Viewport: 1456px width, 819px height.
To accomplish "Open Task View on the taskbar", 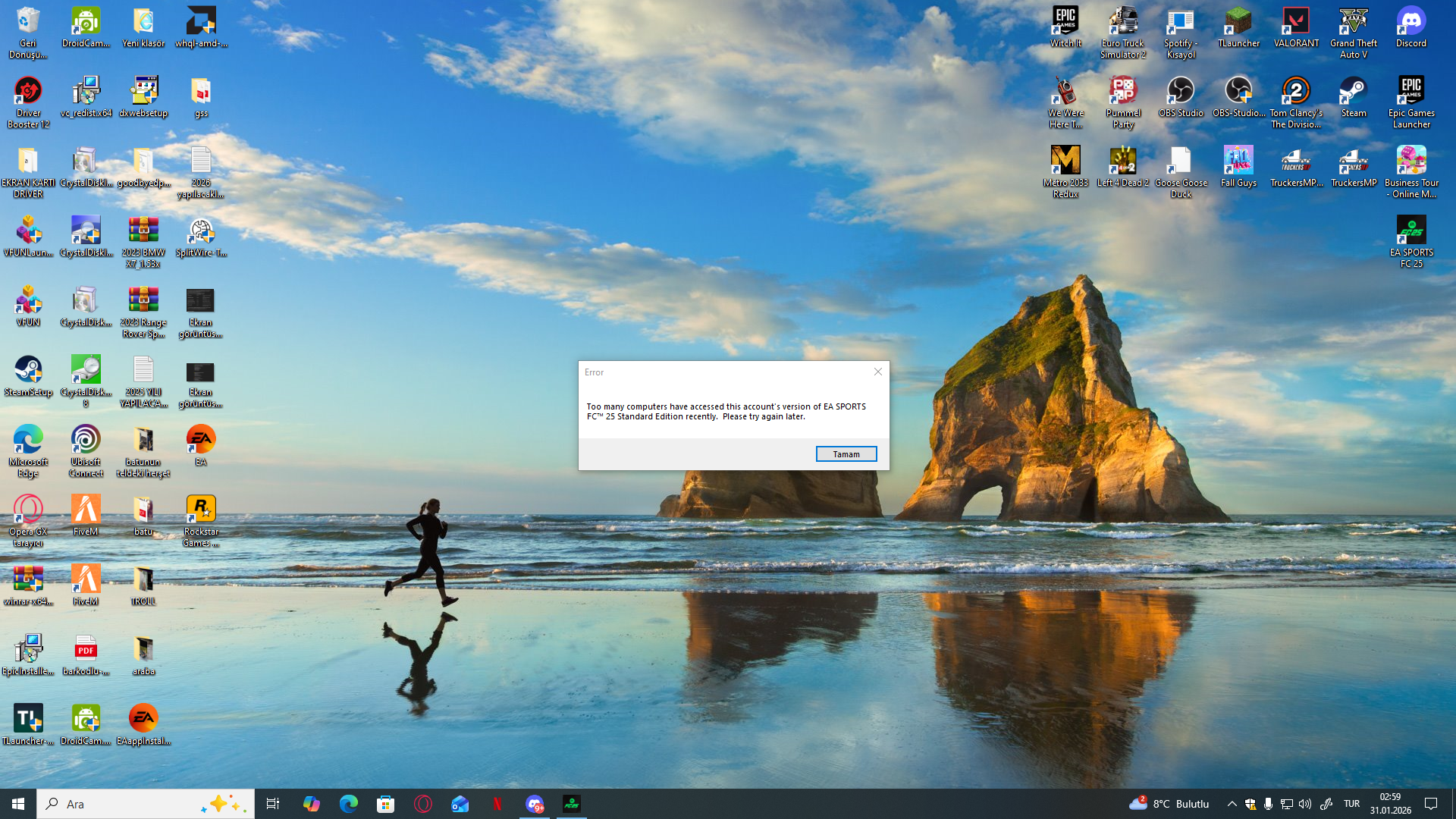I will [273, 804].
